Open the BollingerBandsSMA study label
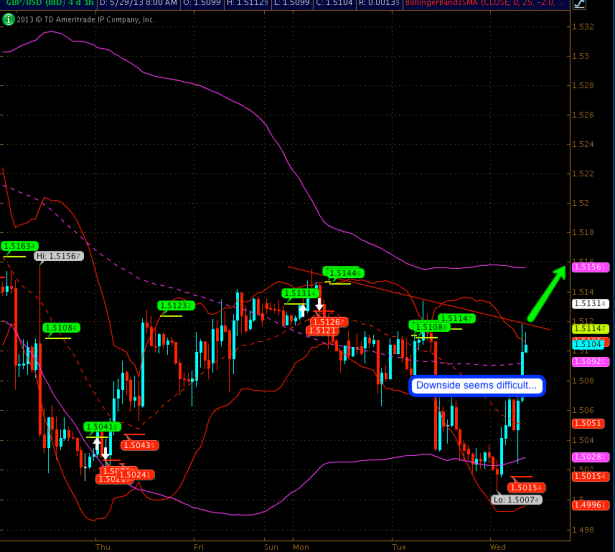Screen dimensions: 615x552 (485, 3)
